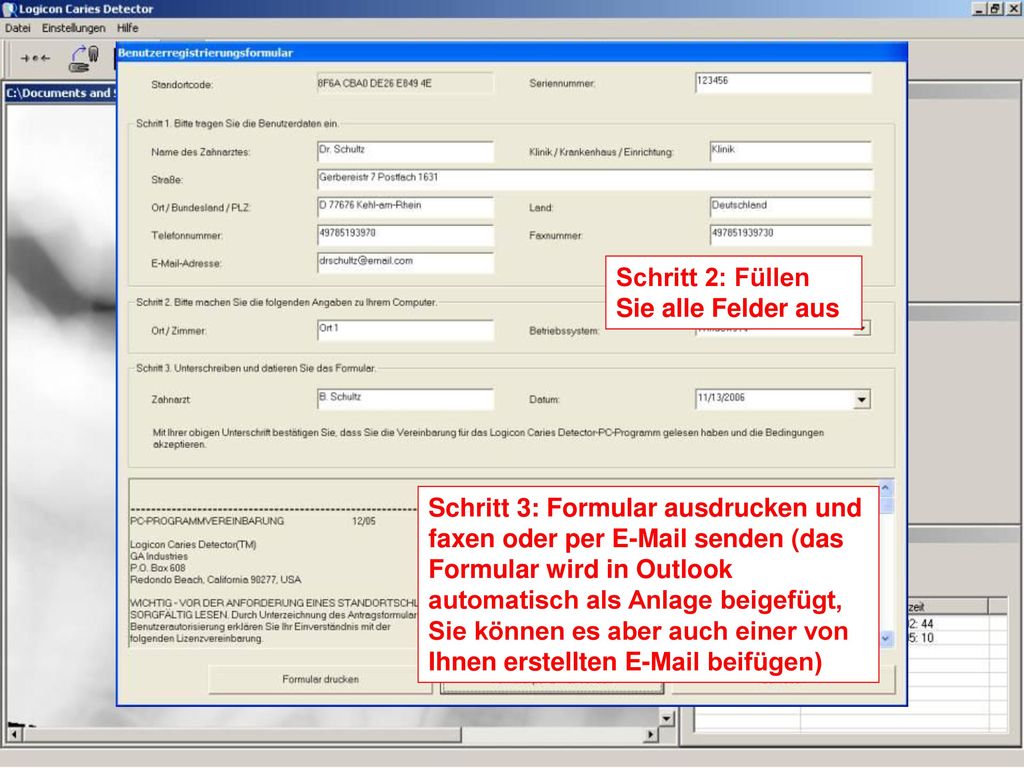Click the text 'P.O. Box 608'
This screenshot has width=1024, height=768.
[158, 568]
